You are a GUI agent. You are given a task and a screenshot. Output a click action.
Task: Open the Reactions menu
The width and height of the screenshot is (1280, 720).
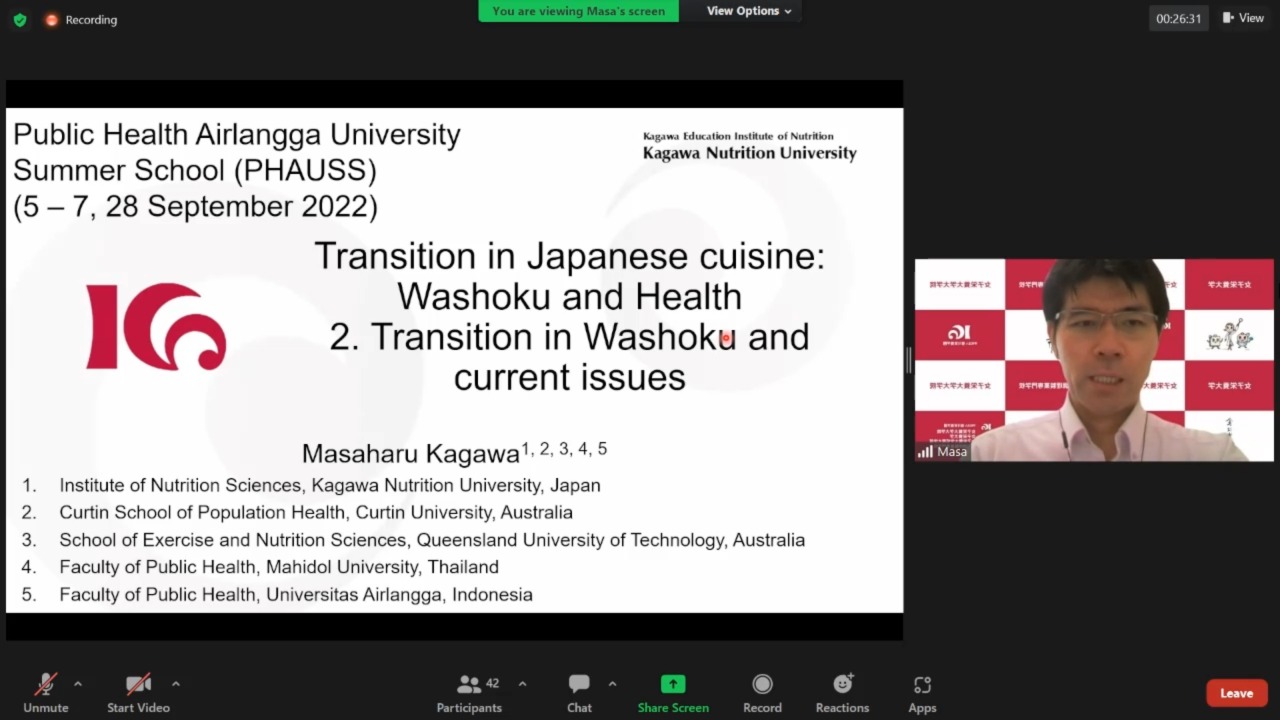[x=842, y=693]
